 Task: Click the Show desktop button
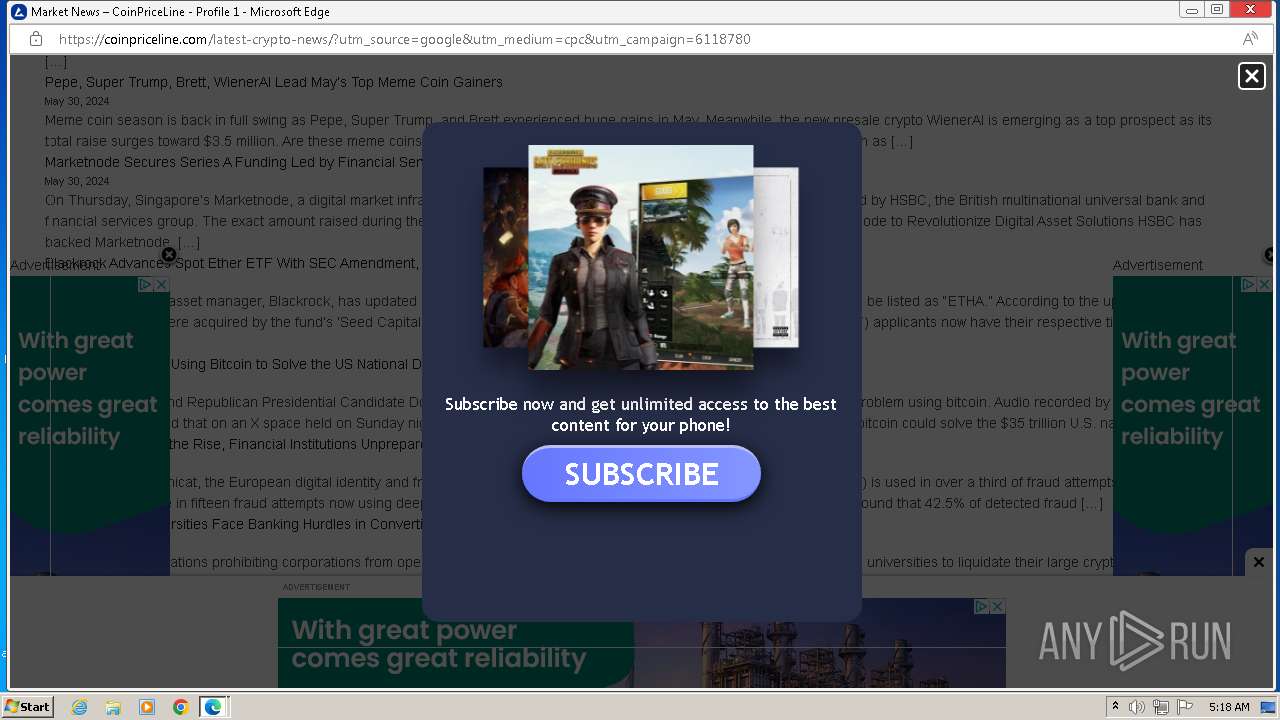point(1268,707)
